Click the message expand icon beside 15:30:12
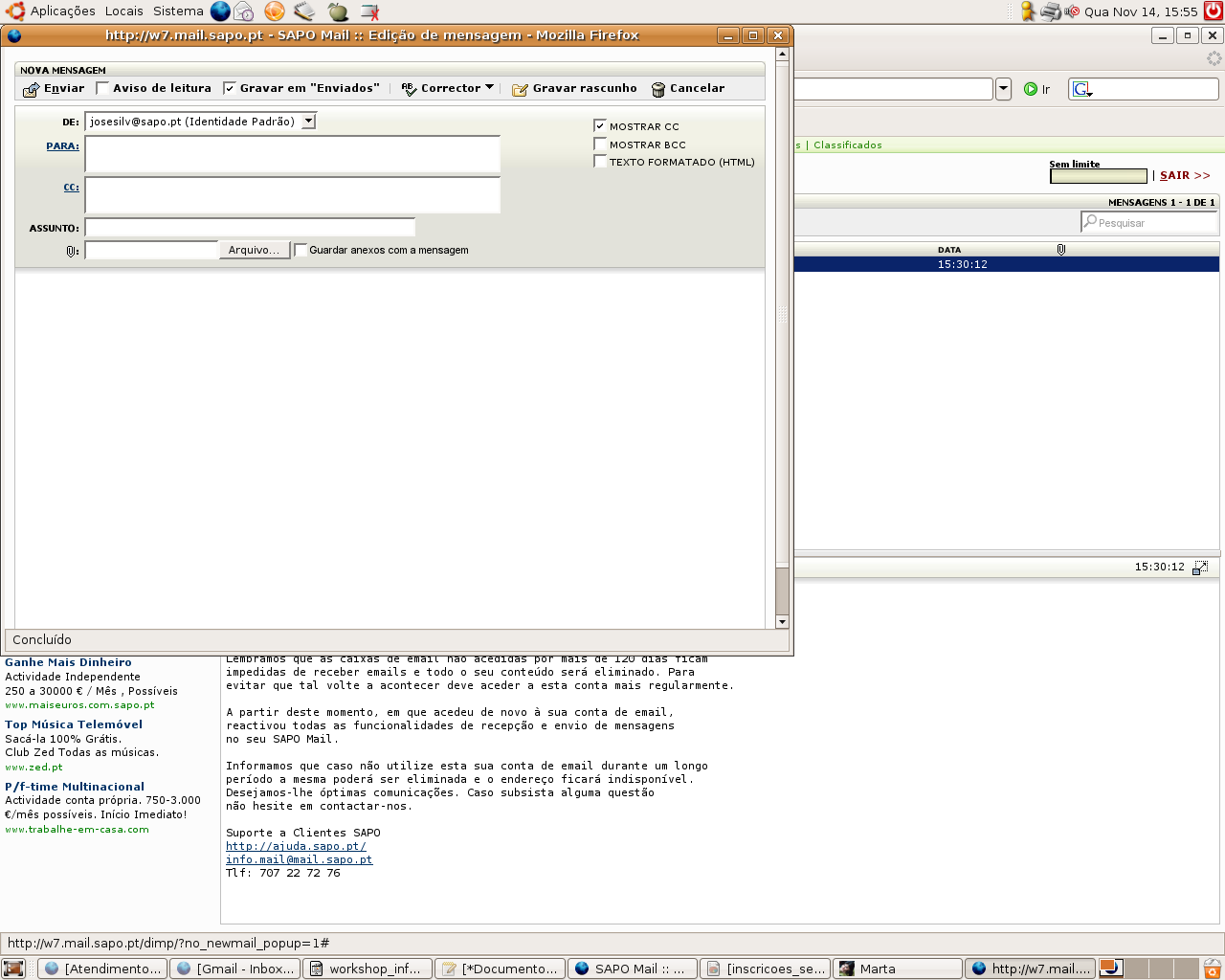The width and height of the screenshot is (1225, 980). [1200, 568]
